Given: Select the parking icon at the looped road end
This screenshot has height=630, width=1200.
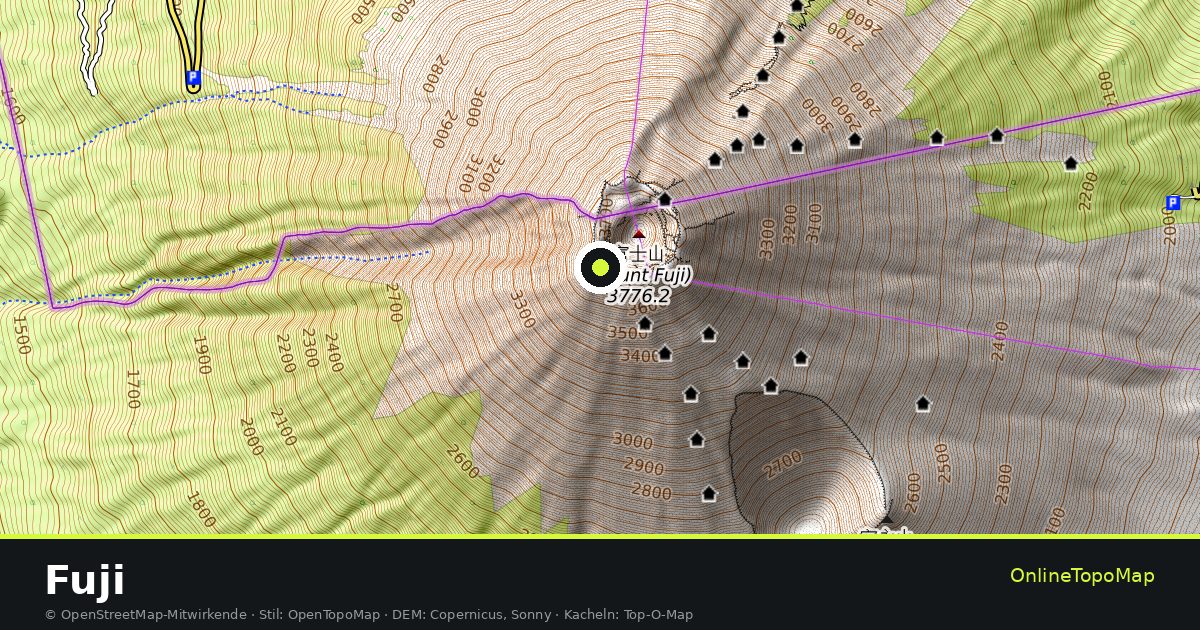Looking at the screenshot, I should coord(193,77).
